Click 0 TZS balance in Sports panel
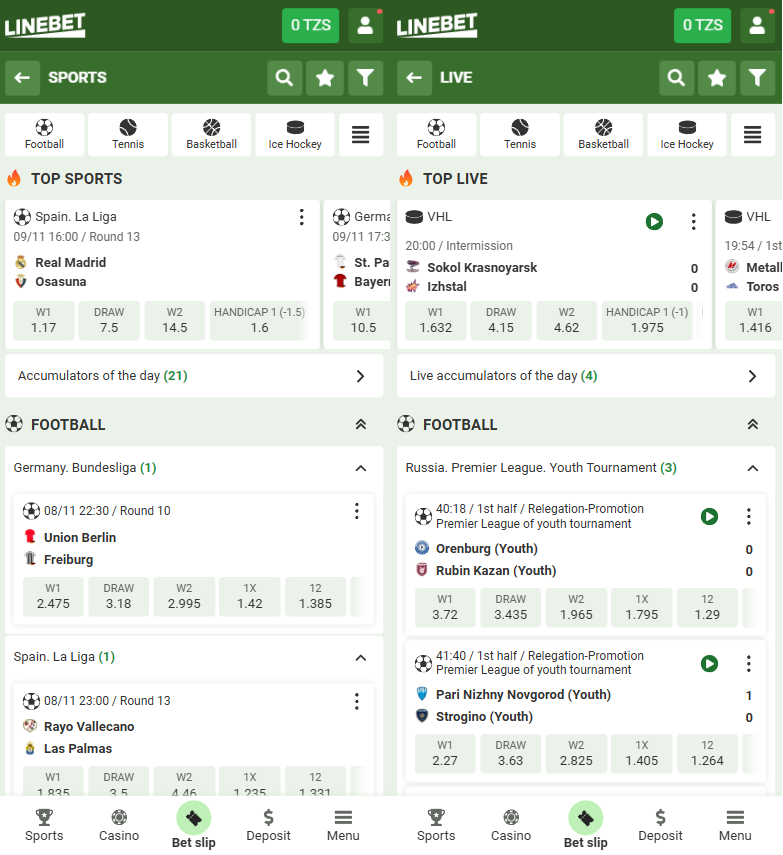The height and width of the screenshot is (855, 783). (310, 26)
